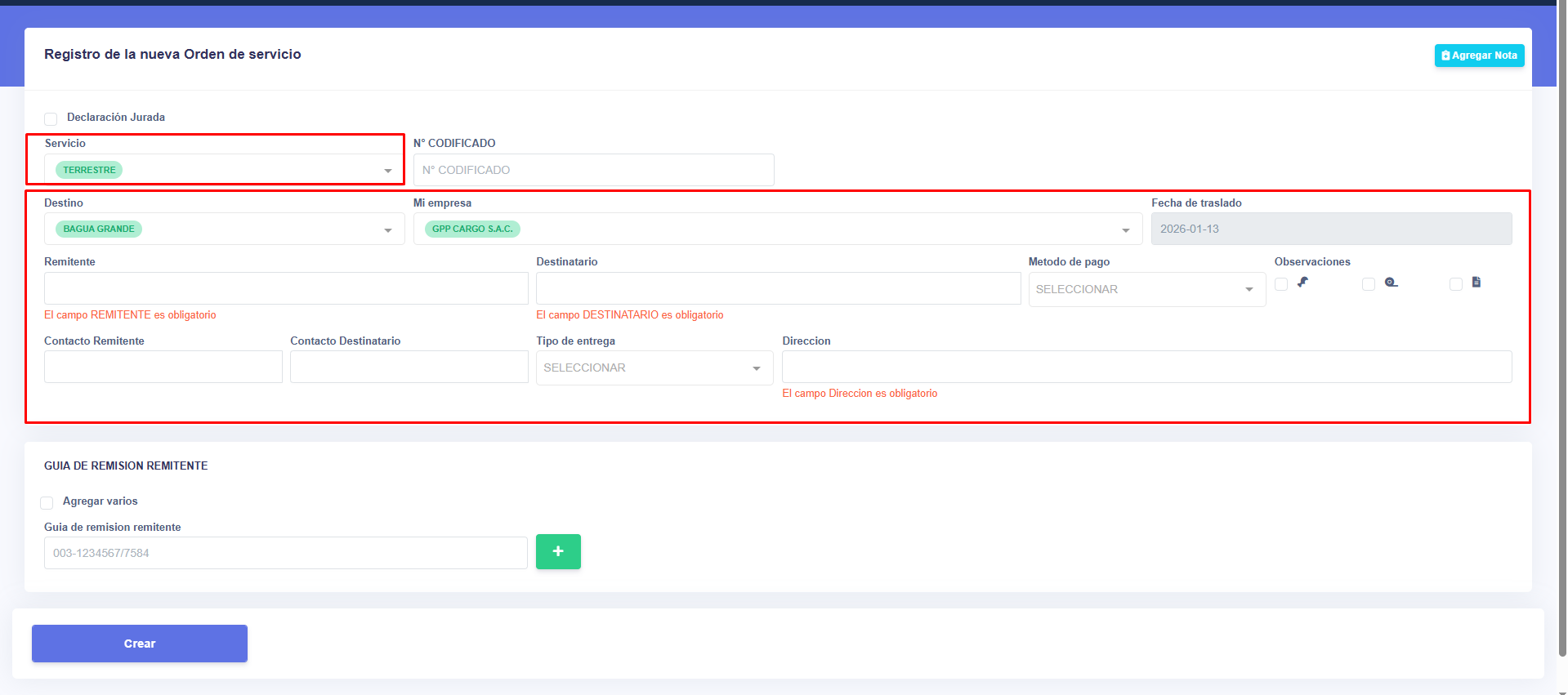Select the N° CODIFICADO input
The image size is (1568, 695).
593,170
